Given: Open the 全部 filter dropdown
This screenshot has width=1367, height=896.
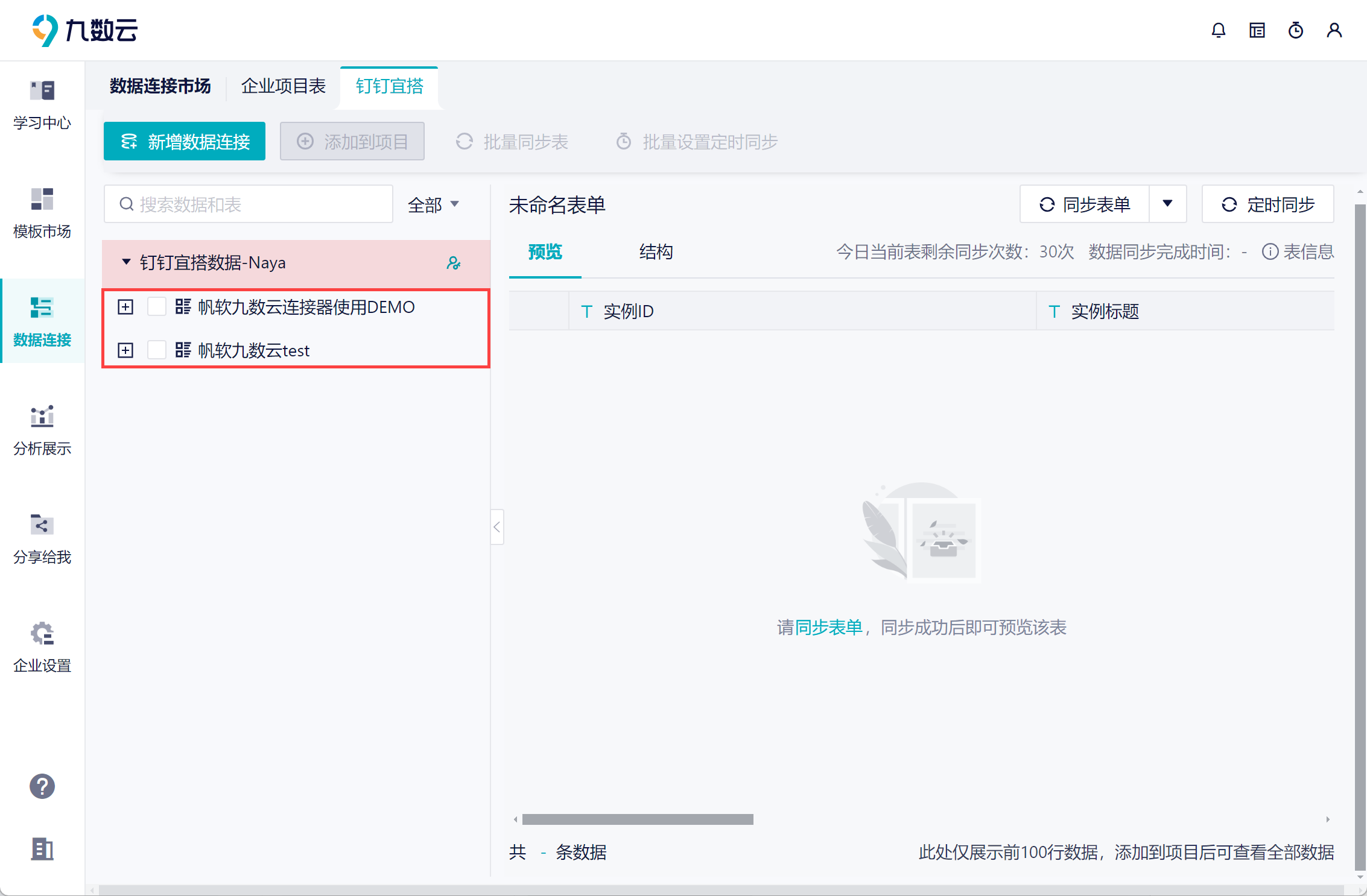Looking at the screenshot, I should (x=433, y=205).
